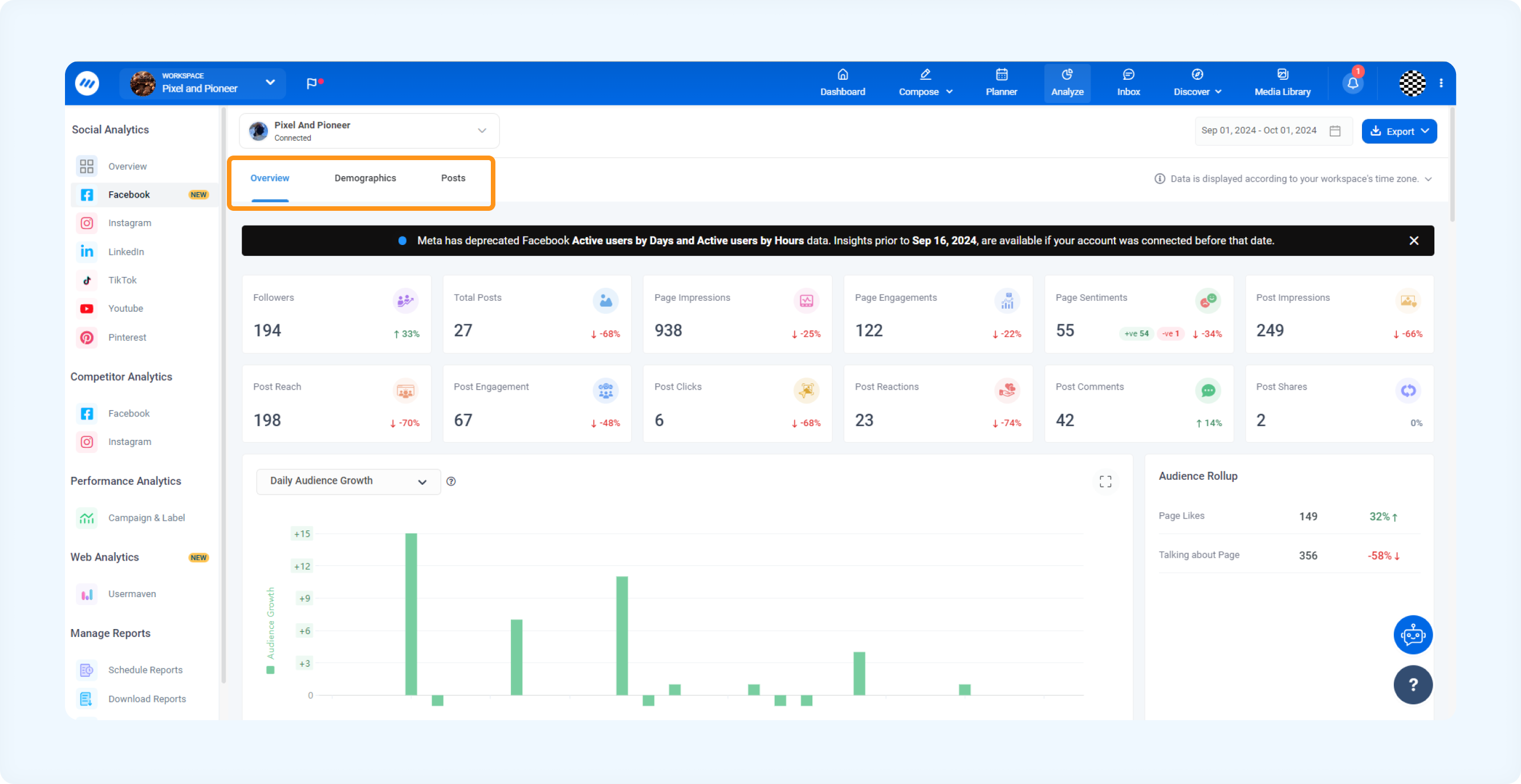The height and width of the screenshot is (784, 1521).
Task: Click the Export button
Action: pos(1399,131)
